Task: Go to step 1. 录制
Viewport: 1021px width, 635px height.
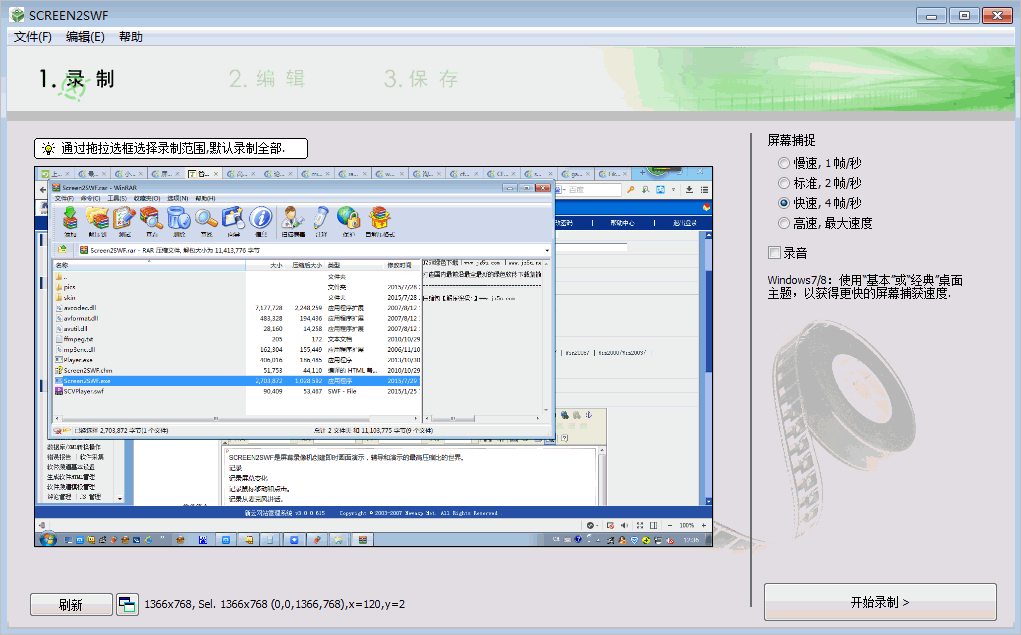Action: 77,79
